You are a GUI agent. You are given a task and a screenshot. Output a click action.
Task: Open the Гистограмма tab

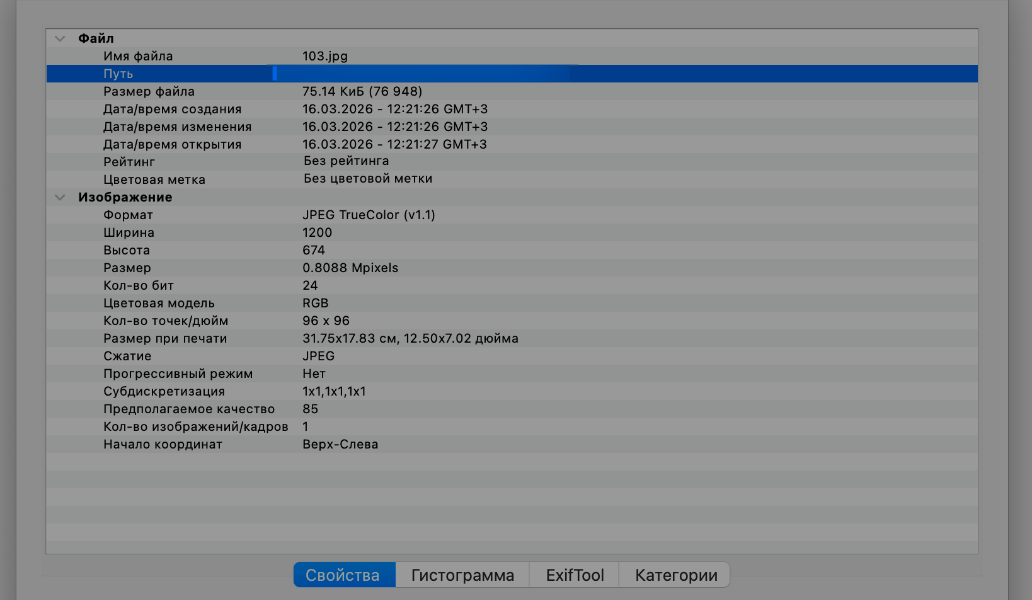coord(462,575)
